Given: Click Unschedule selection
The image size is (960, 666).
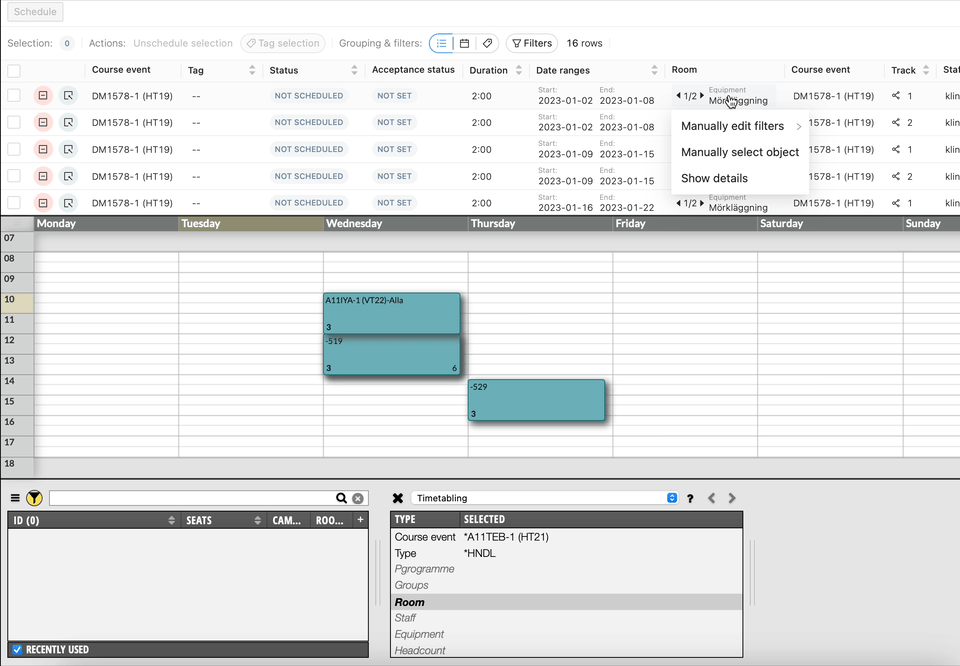Looking at the screenshot, I should (x=183, y=43).
